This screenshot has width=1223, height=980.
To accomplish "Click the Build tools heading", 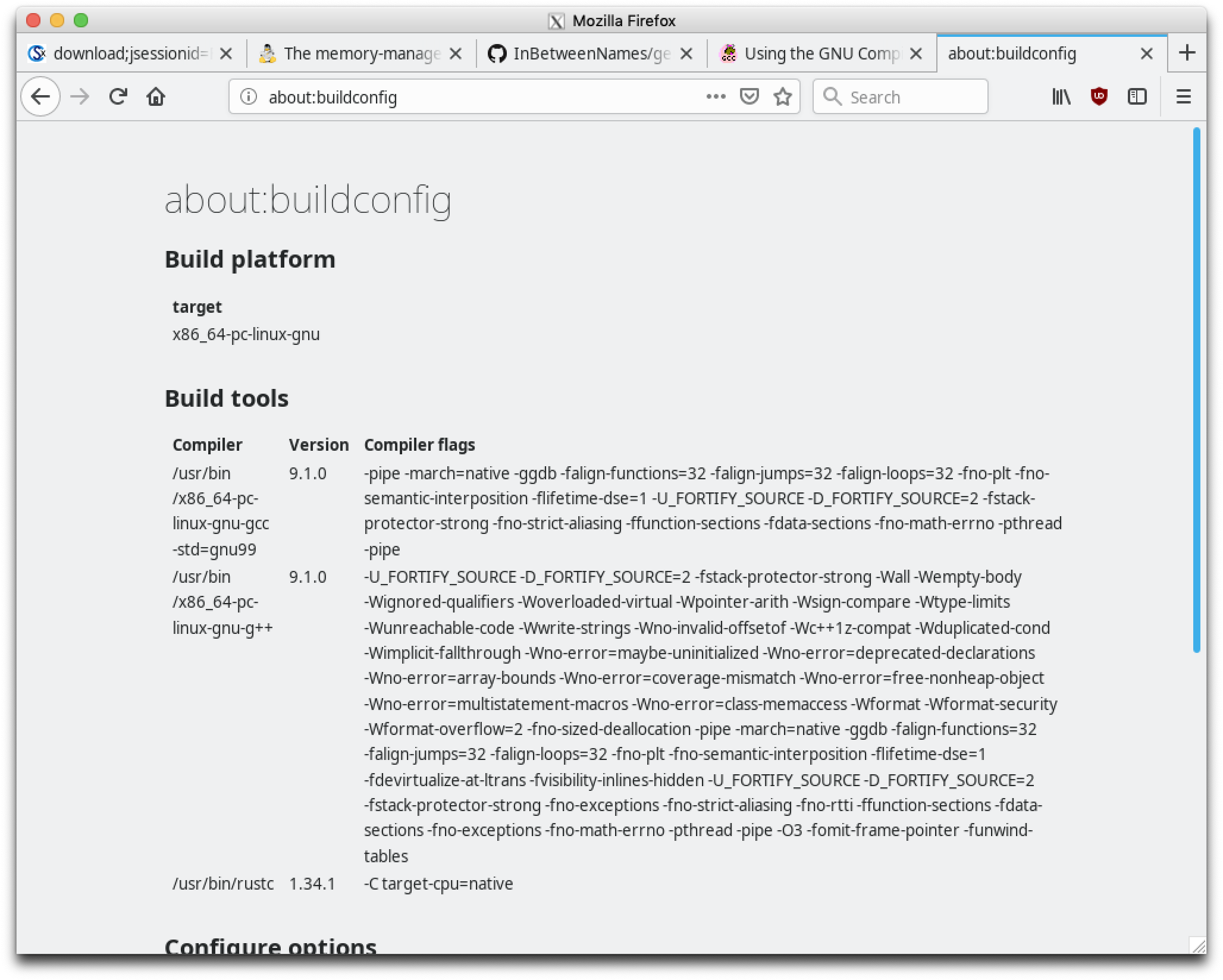I will (x=227, y=398).
